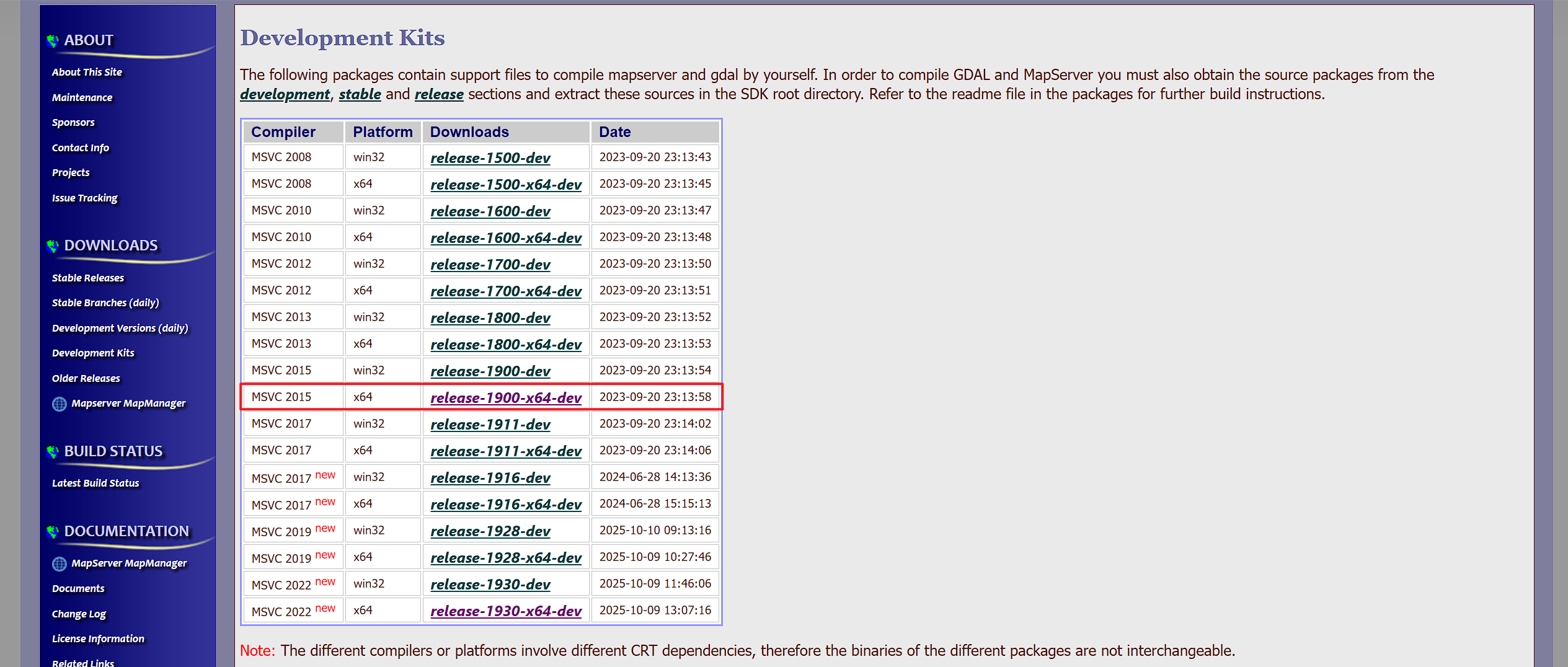Click the globe icon beside DOCUMENTATION heading
Screen dimensions: 1568x667
tap(53, 532)
